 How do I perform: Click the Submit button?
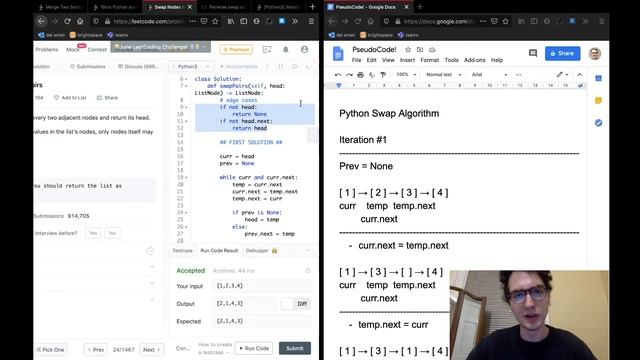pos(295,348)
